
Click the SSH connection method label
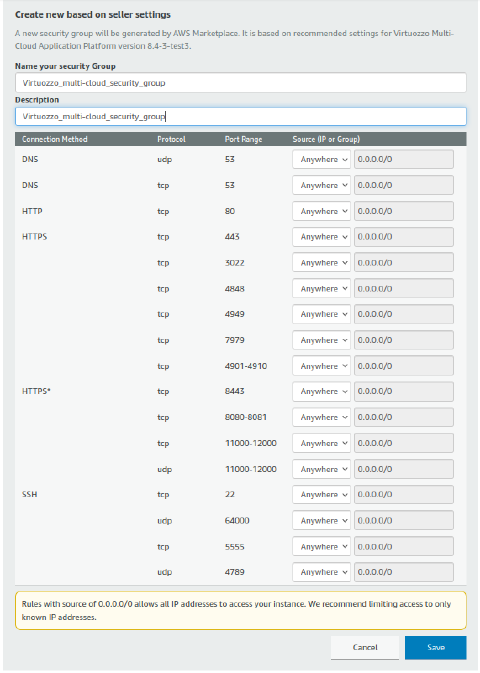30,494
